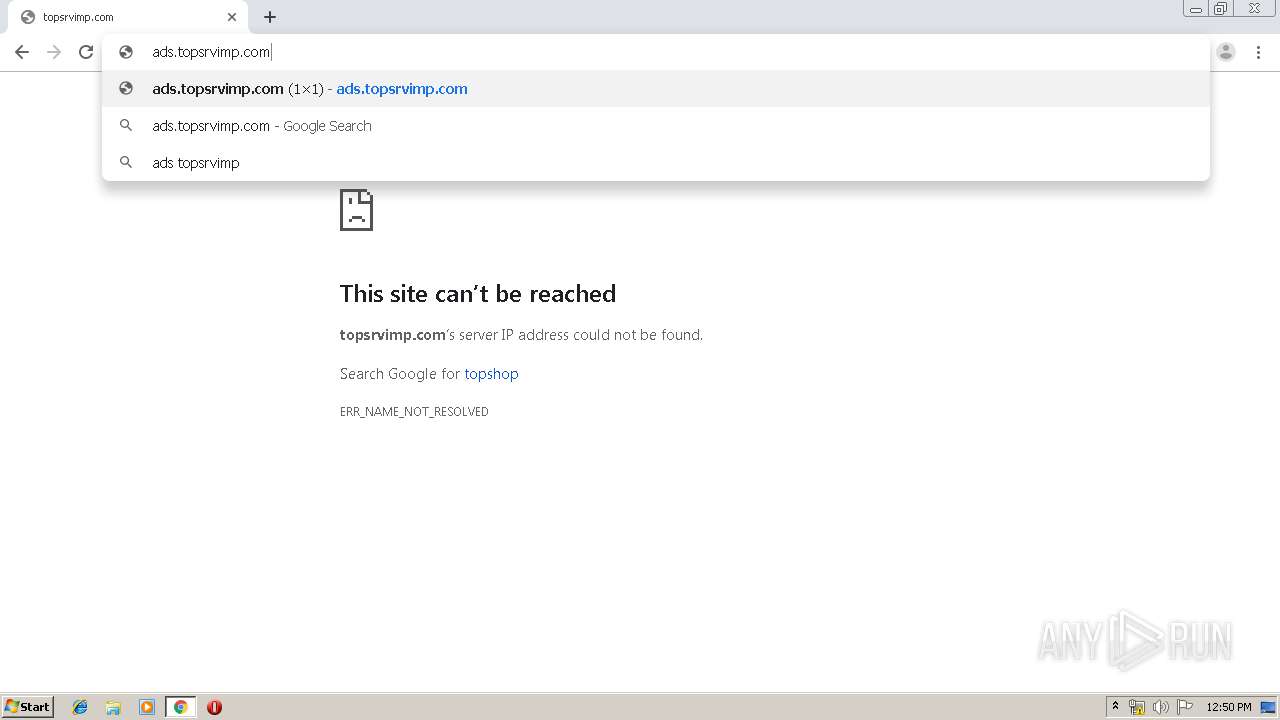Click the show desktop tray icon

[x=1269, y=707]
